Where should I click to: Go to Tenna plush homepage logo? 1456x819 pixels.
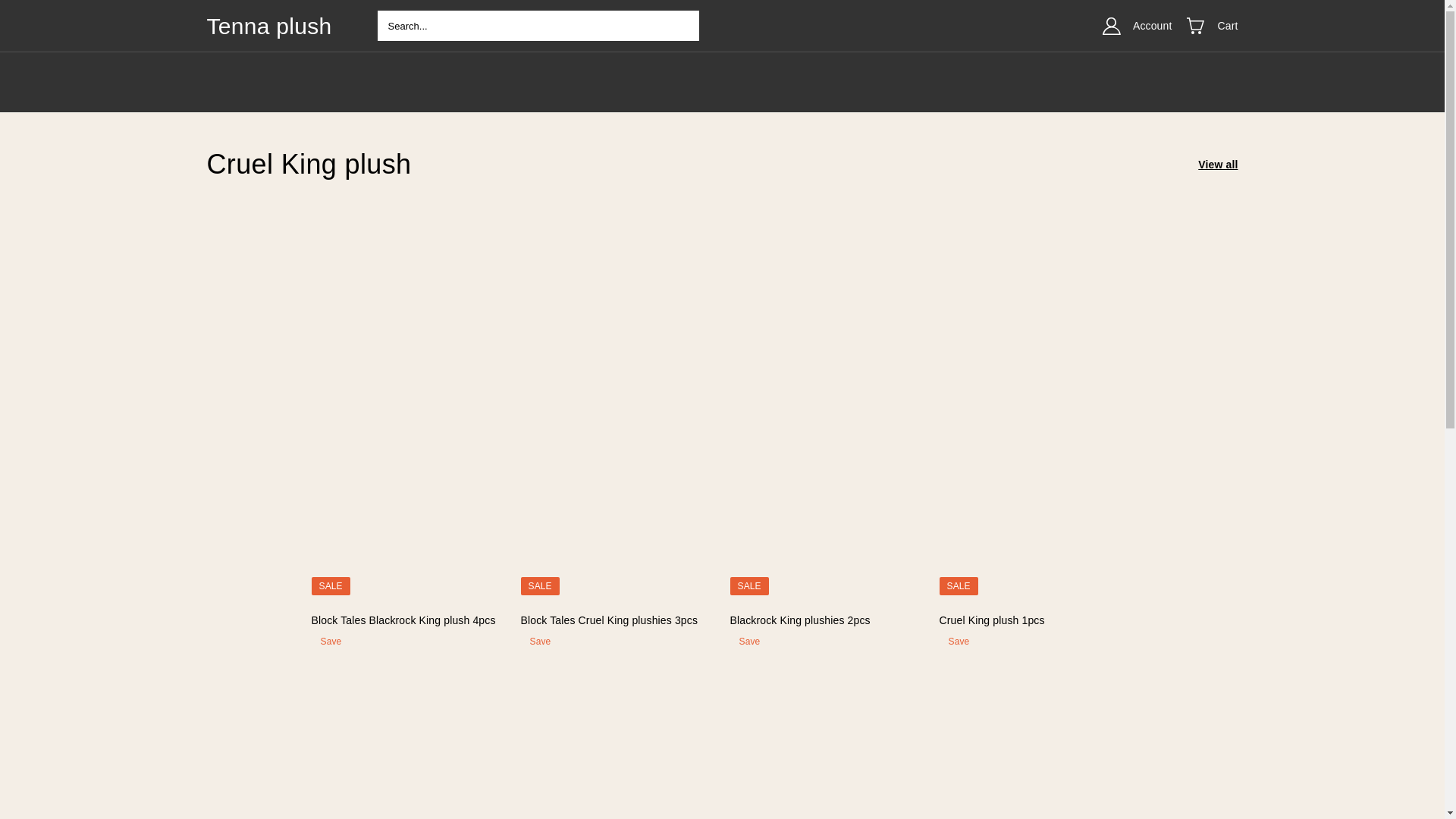[x=268, y=26]
